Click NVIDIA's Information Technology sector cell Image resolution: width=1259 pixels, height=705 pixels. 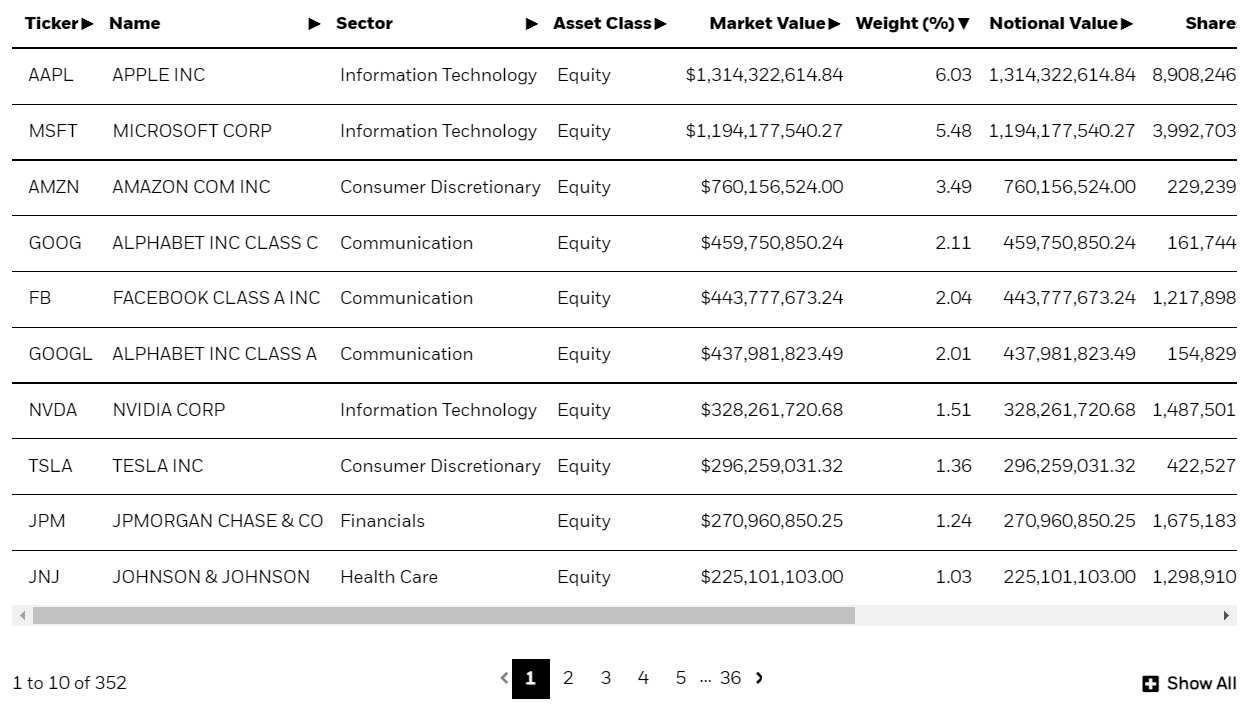point(438,410)
